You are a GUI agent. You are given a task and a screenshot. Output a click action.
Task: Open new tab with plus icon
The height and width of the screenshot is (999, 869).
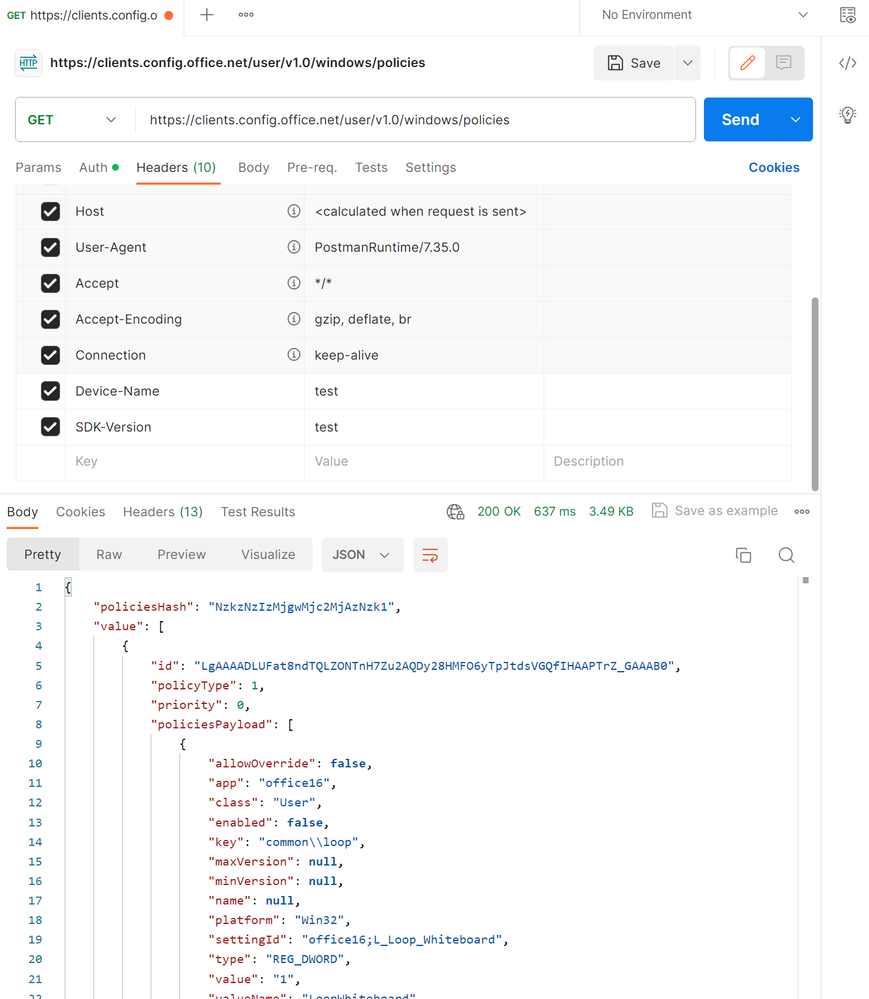coord(207,15)
